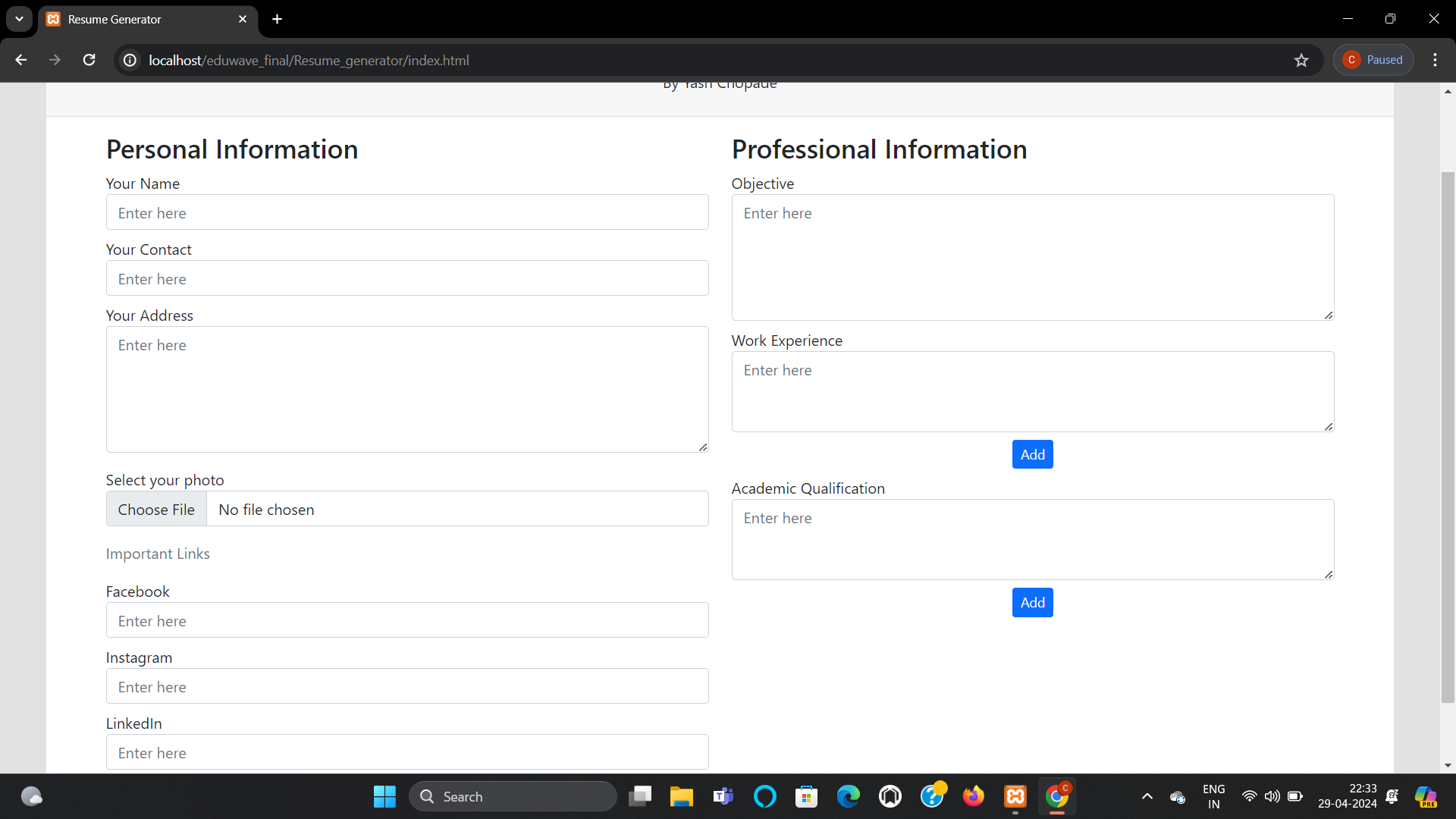The image size is (1456, 819).
Task: Open a new browser tab
Action: coord(277,19)
